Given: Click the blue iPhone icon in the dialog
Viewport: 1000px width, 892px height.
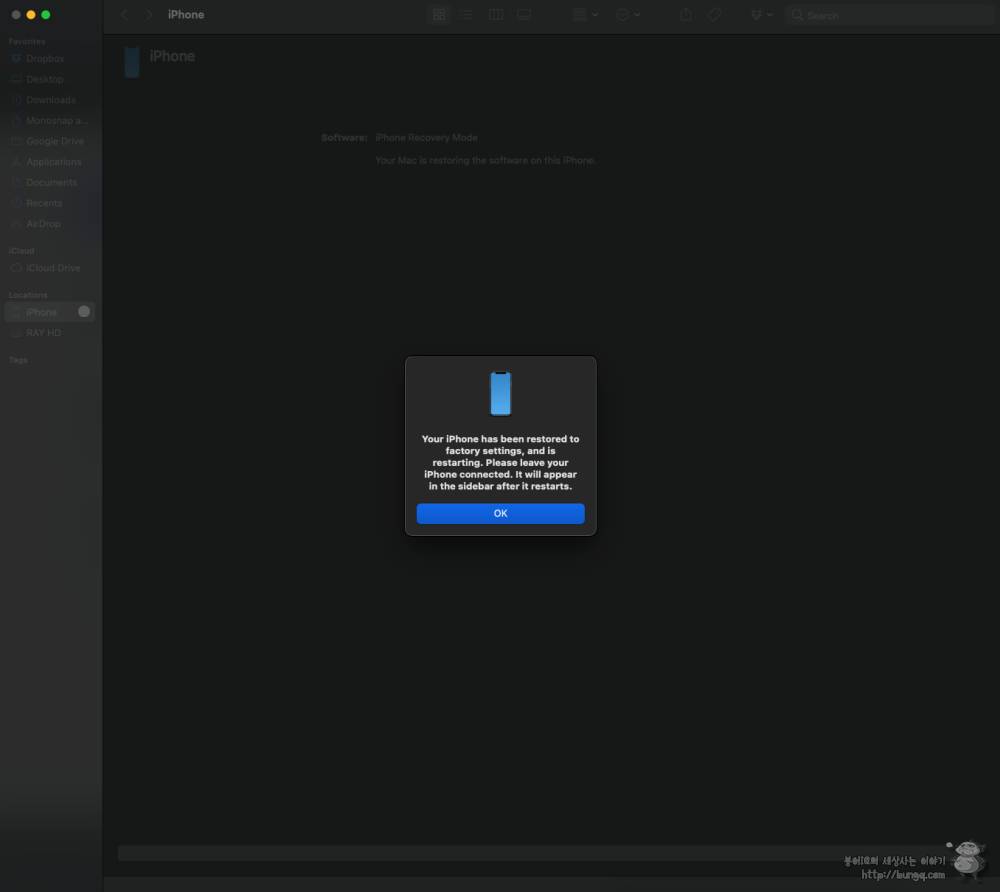Looking at the screenshot, I should (501, 393).
